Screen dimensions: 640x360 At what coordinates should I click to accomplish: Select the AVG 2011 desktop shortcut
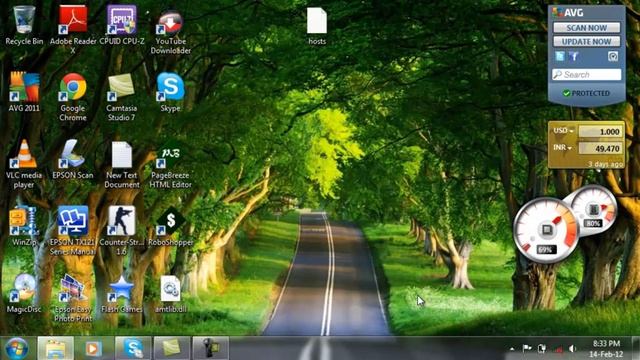click(24, 92)
